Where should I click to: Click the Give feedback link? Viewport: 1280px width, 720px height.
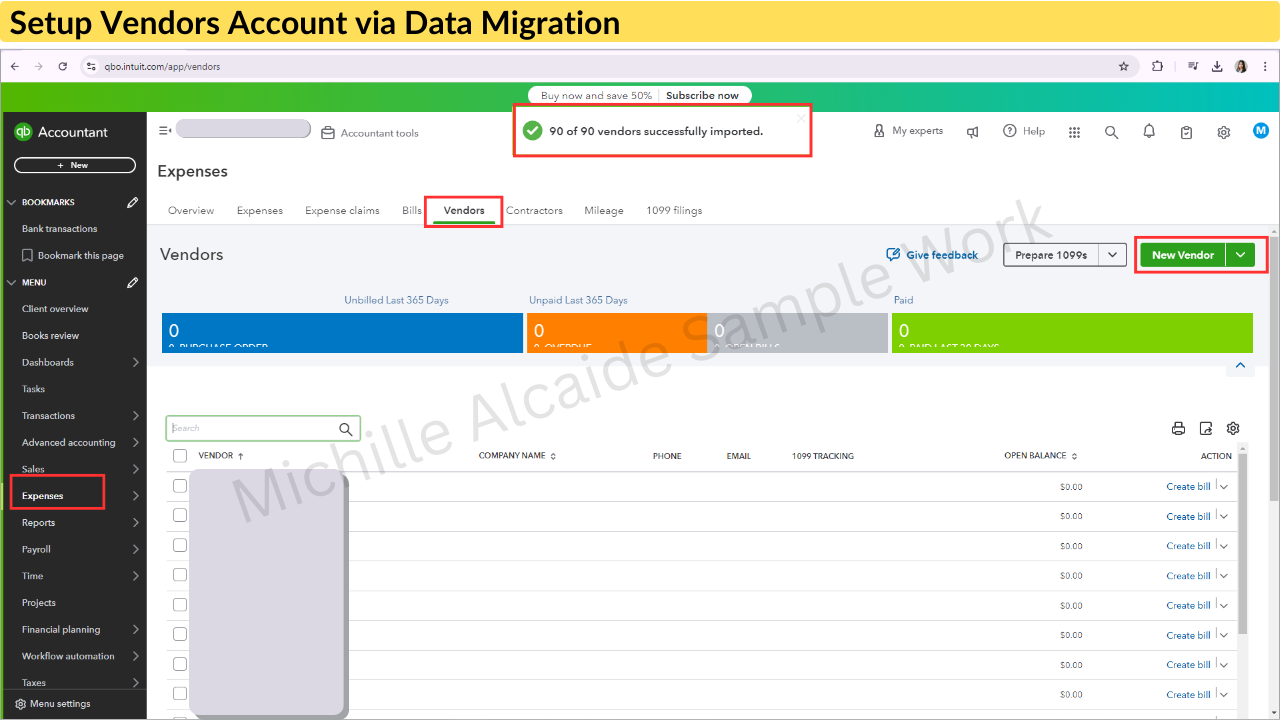tap(933, 255)
